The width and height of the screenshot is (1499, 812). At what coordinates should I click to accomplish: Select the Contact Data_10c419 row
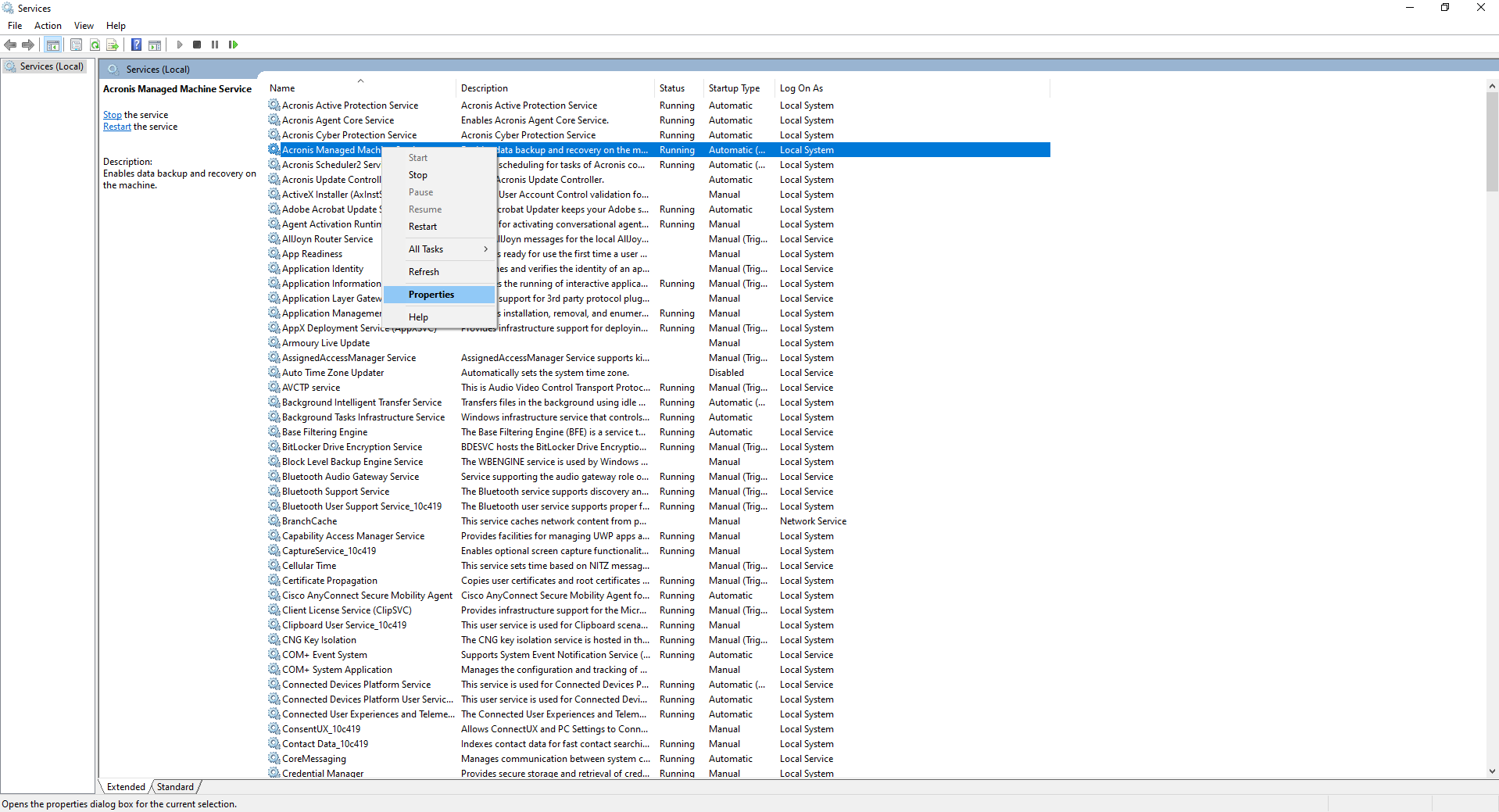(658, 744)
